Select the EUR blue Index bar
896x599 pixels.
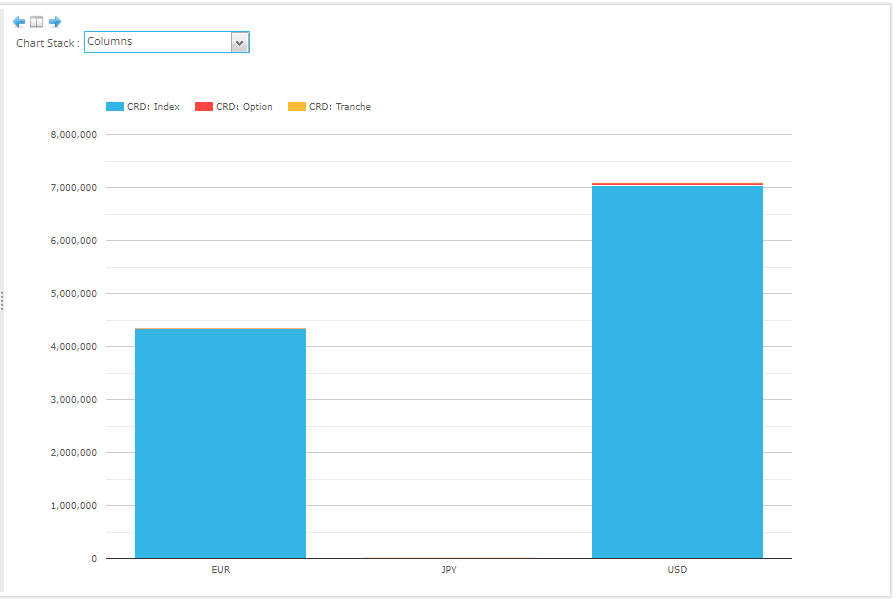coord(221,444)
